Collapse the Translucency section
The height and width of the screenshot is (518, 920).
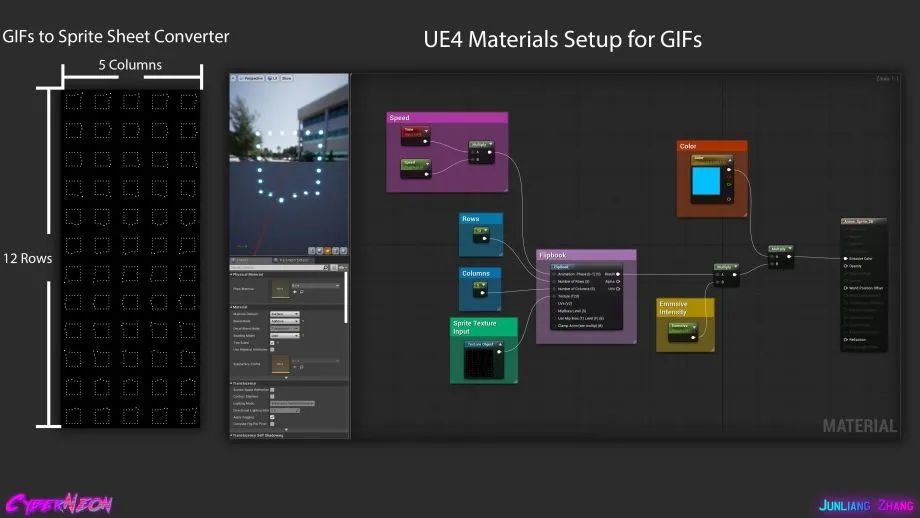[x=231, y=383]
